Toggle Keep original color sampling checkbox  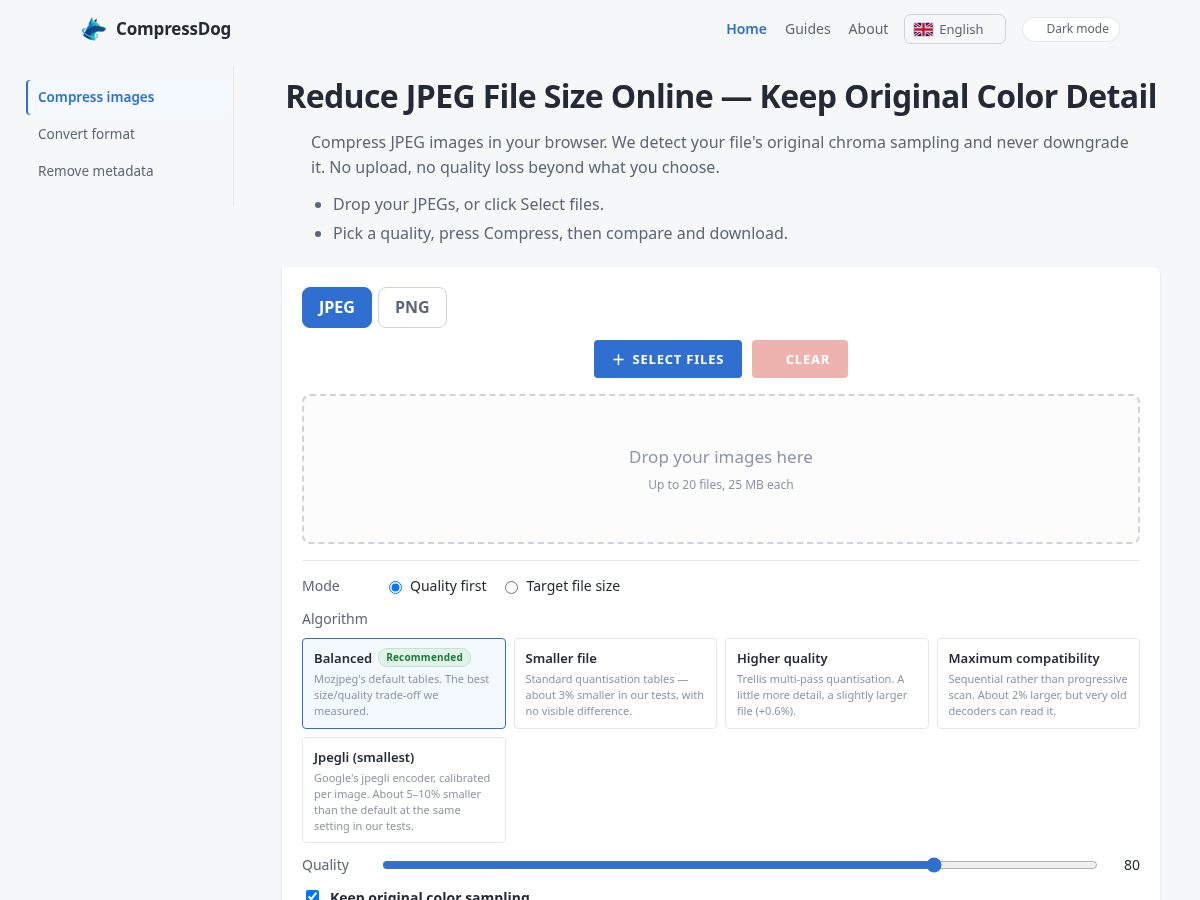[x=312, y=896]
